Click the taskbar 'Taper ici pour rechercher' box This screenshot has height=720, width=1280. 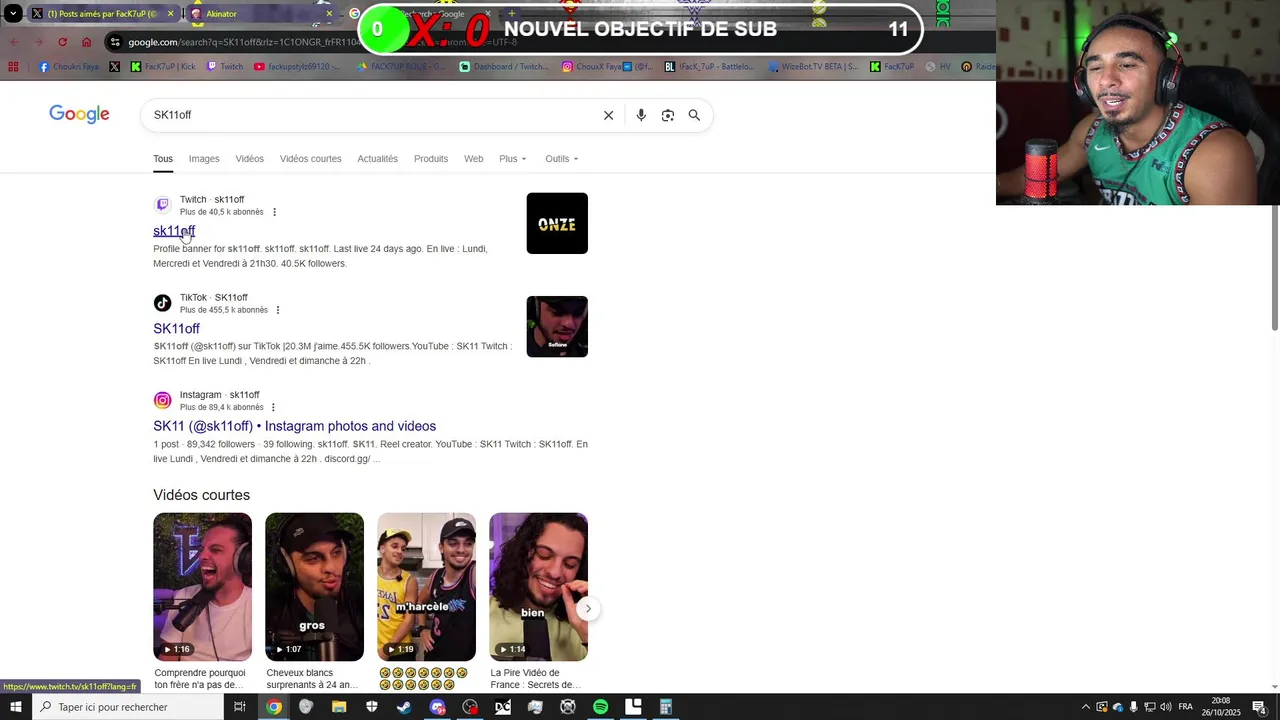coord(128,707)
